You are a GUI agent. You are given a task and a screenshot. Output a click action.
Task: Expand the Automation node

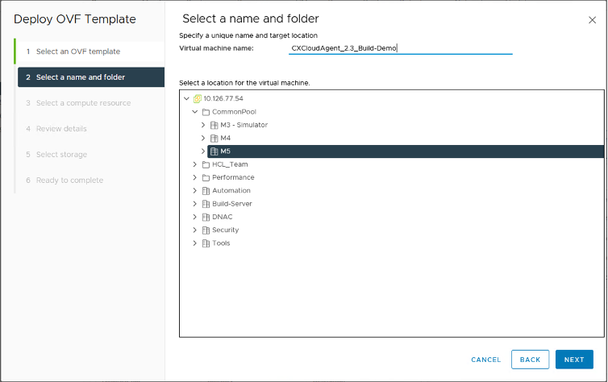pos(195,190)
